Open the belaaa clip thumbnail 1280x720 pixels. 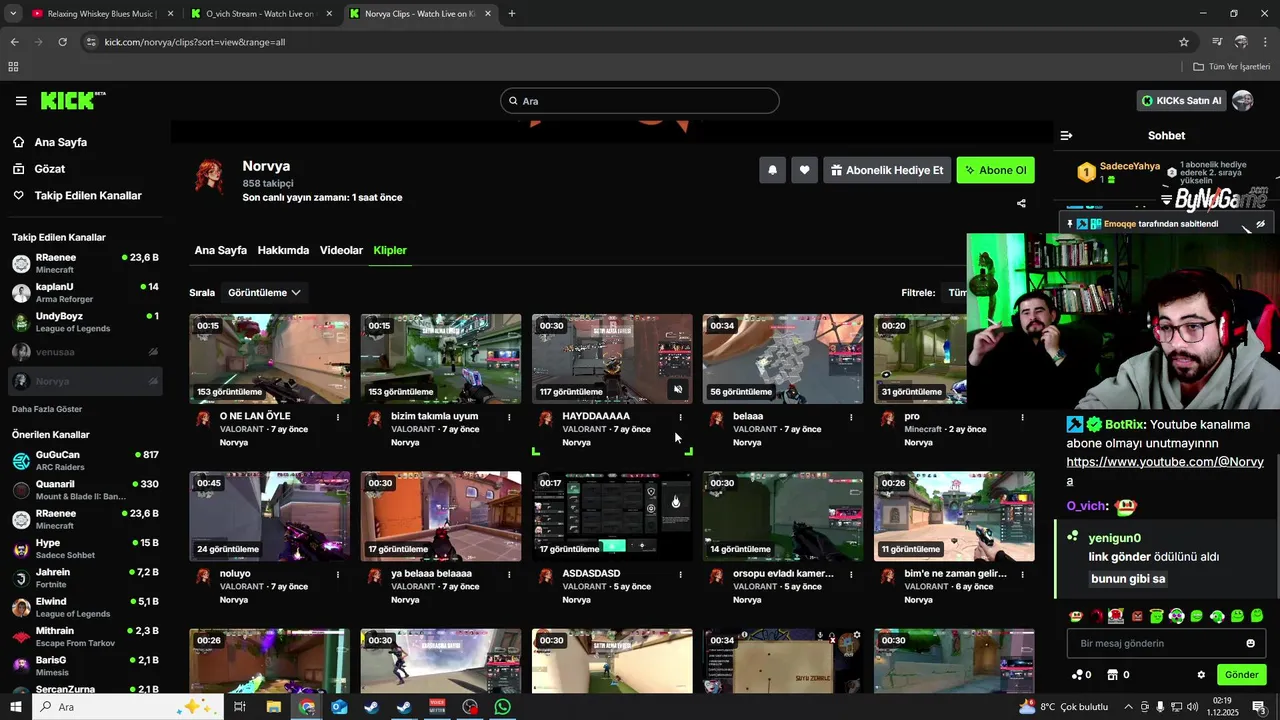click(782, 359)
